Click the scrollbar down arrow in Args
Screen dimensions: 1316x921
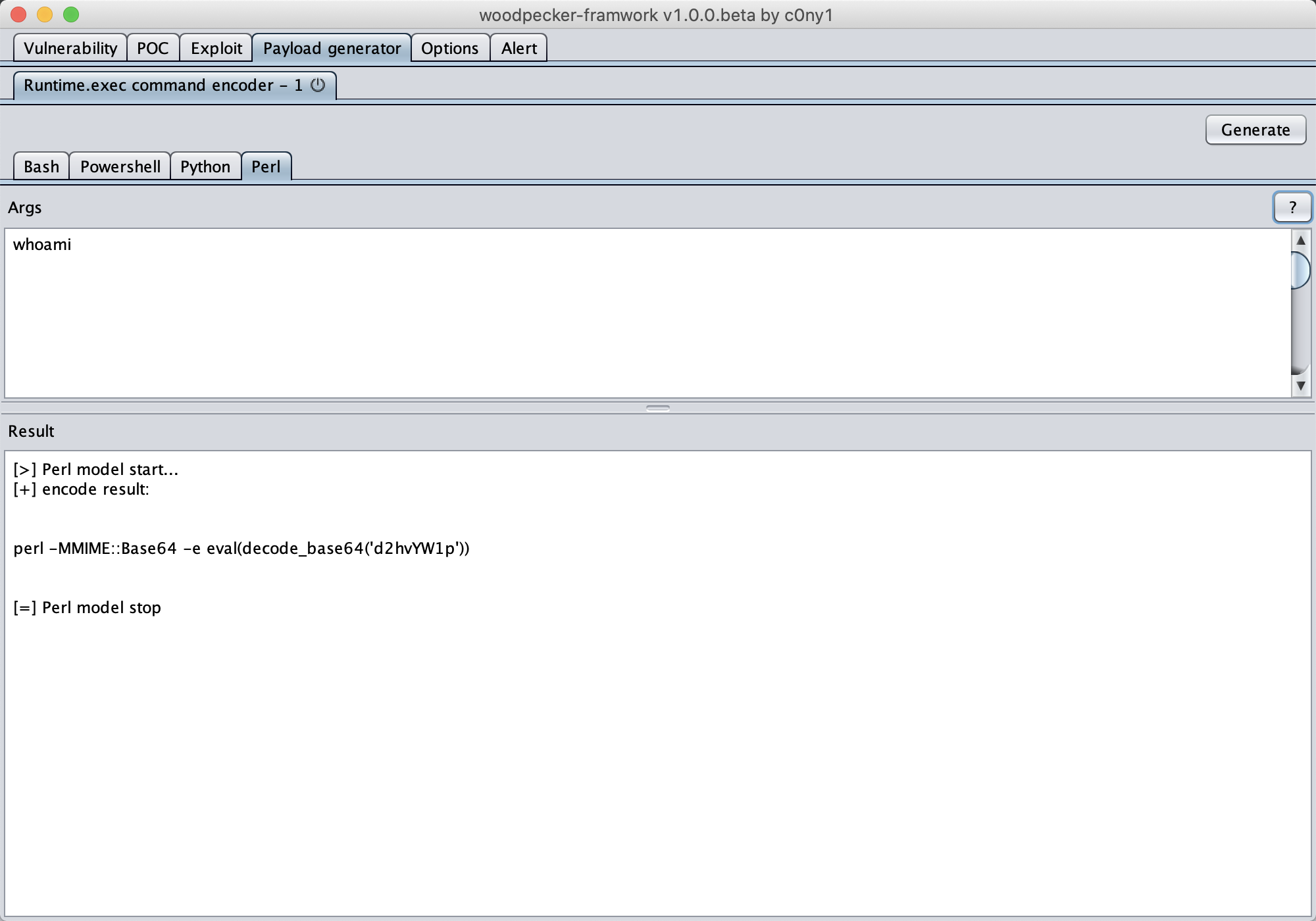(1300, 386)
